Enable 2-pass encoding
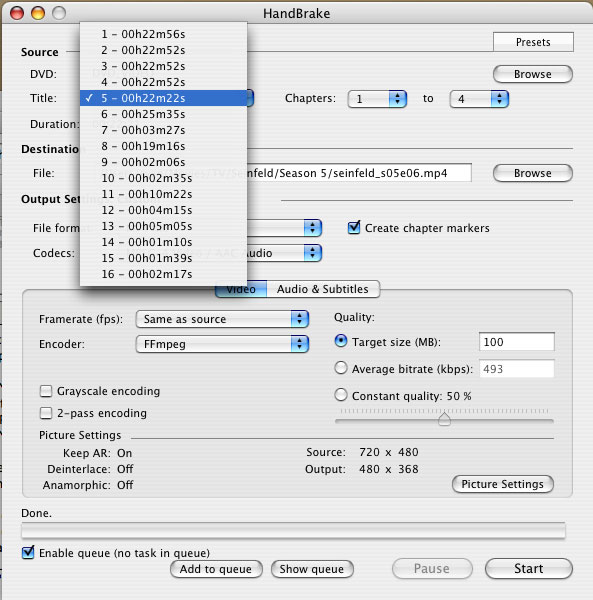Screen dimensions: 593x600 tap(46, 413)
